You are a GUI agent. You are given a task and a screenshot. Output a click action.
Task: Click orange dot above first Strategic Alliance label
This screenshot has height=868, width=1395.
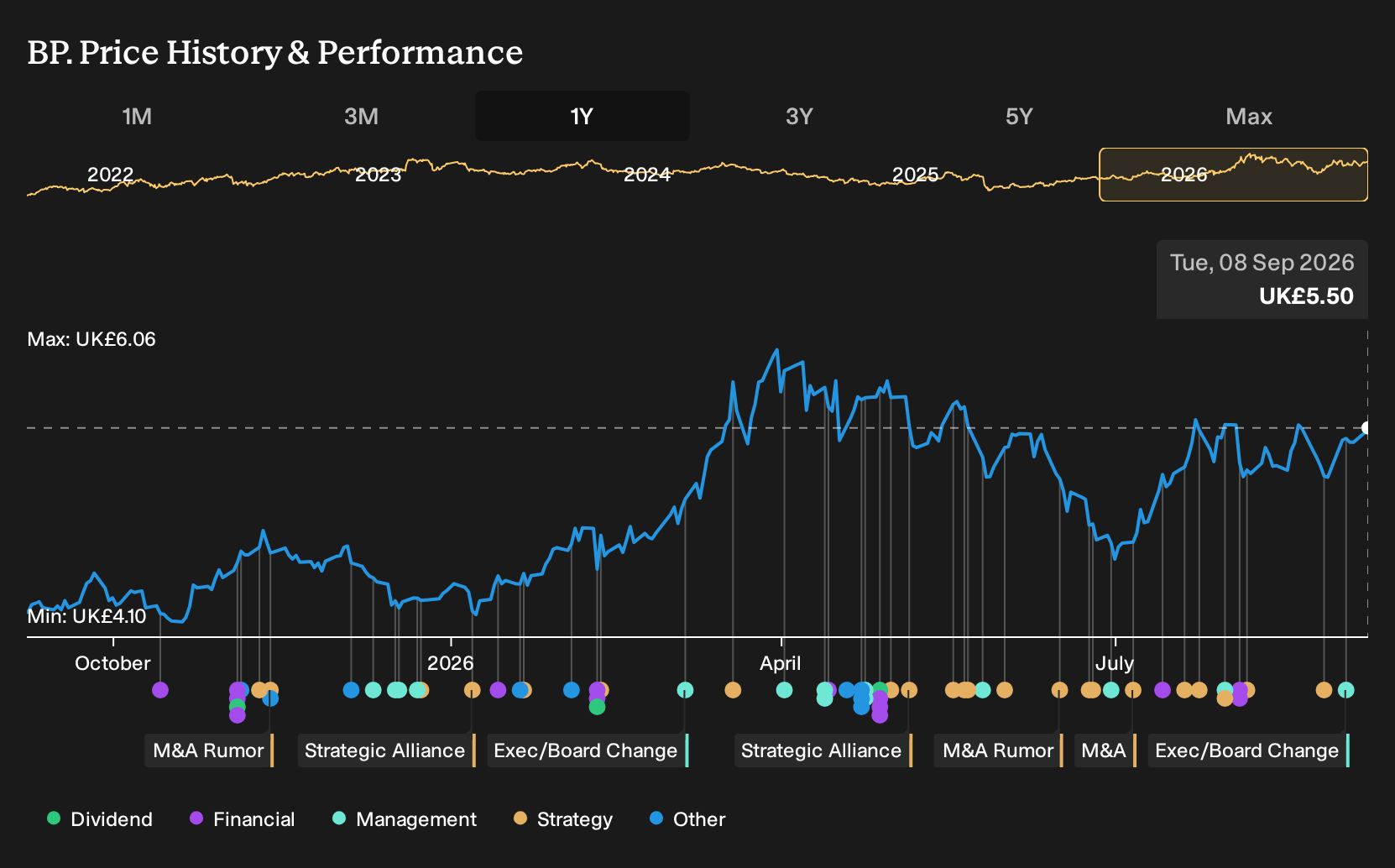point(472,690)
